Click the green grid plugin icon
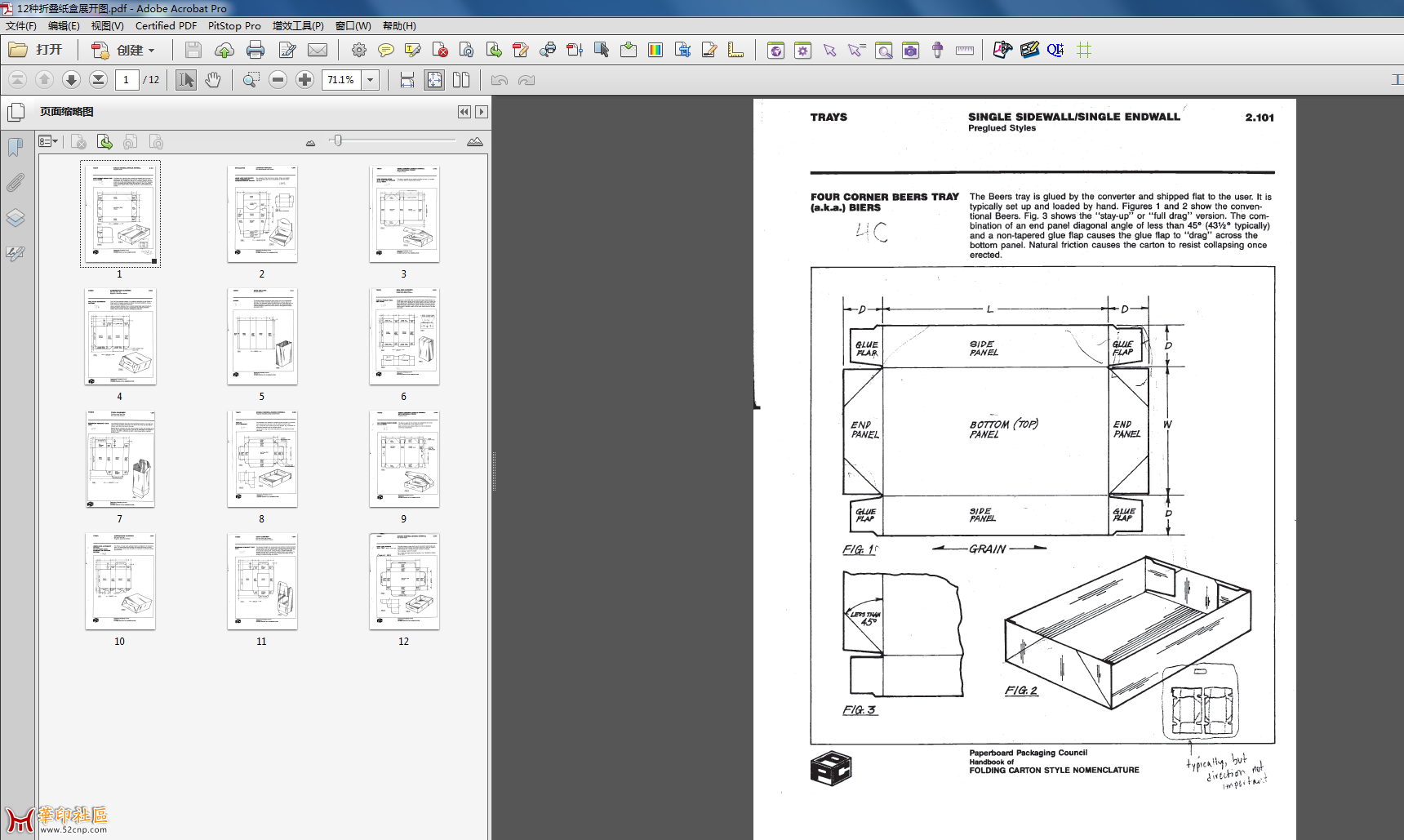Image resolution: width=1404 pixels, height=840 pixels. coord(1084,50)
